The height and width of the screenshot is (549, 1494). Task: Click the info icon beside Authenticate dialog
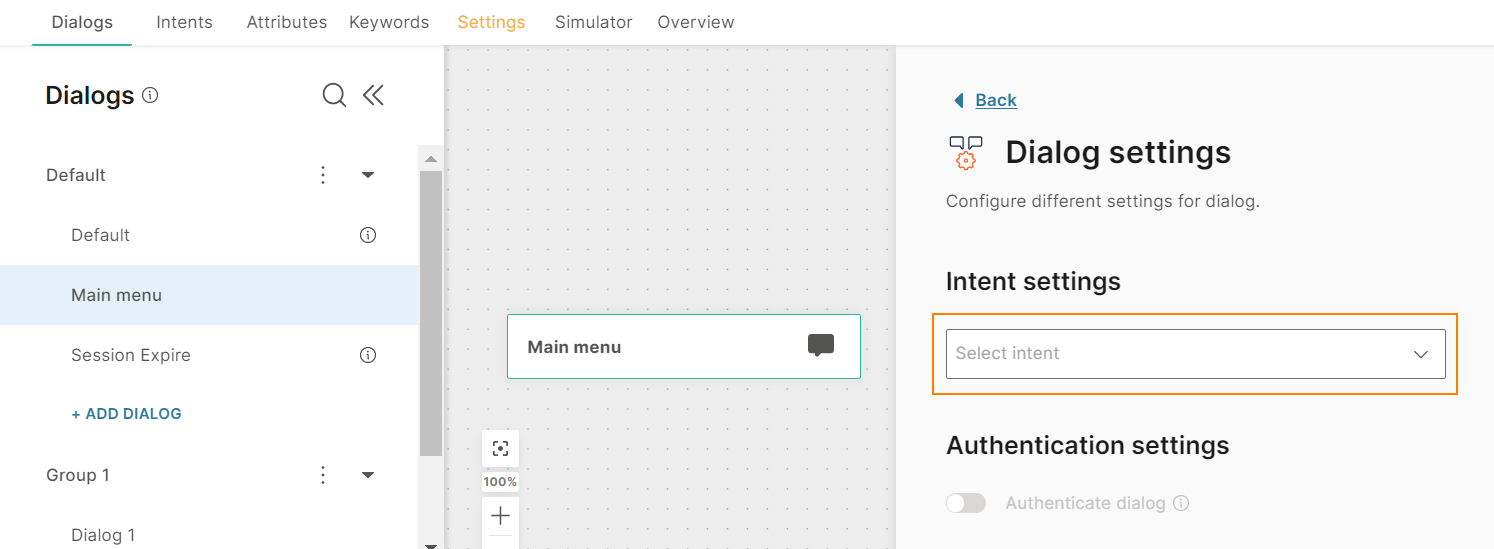(1181, 503)
